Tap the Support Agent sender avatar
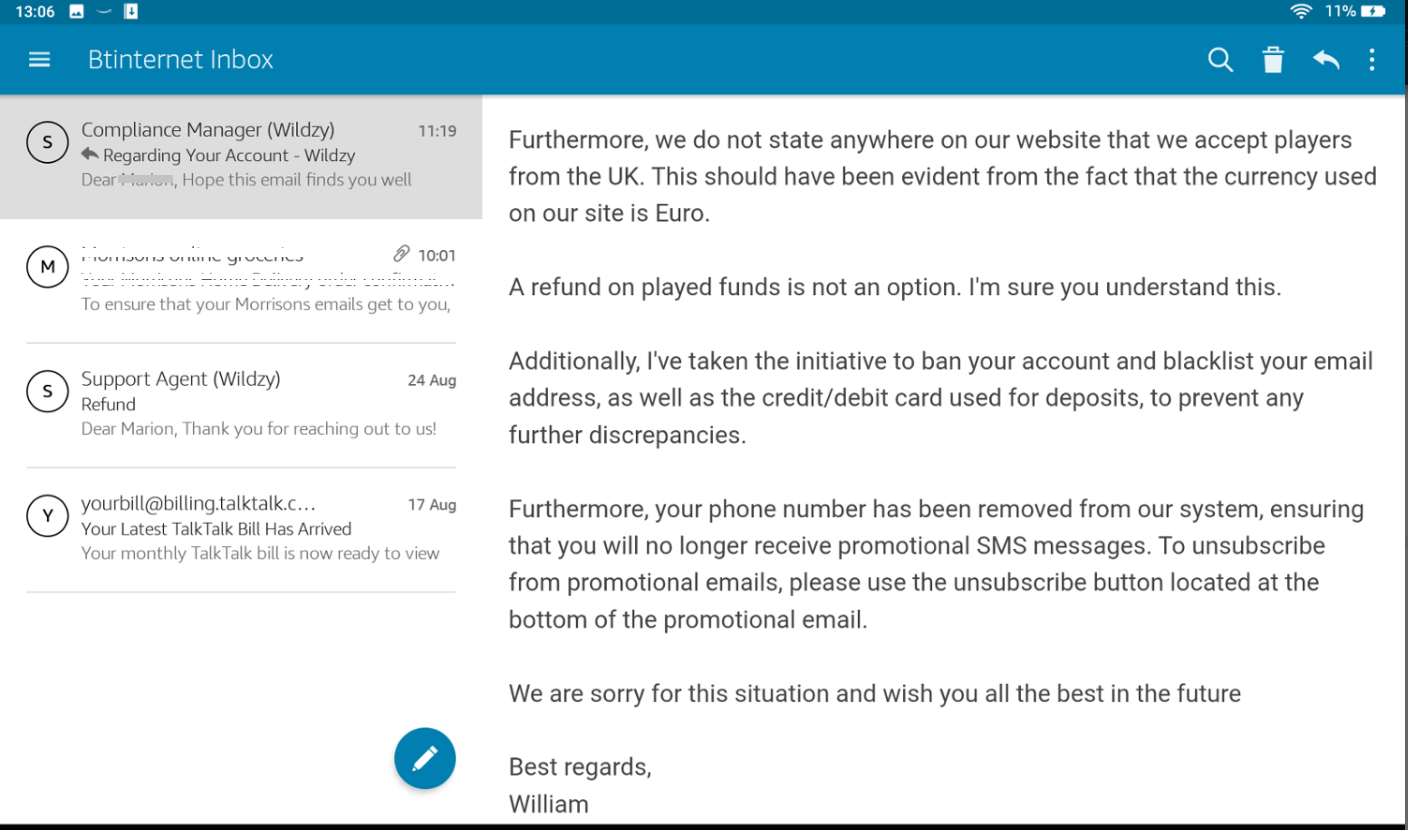 tap(47, 393)
